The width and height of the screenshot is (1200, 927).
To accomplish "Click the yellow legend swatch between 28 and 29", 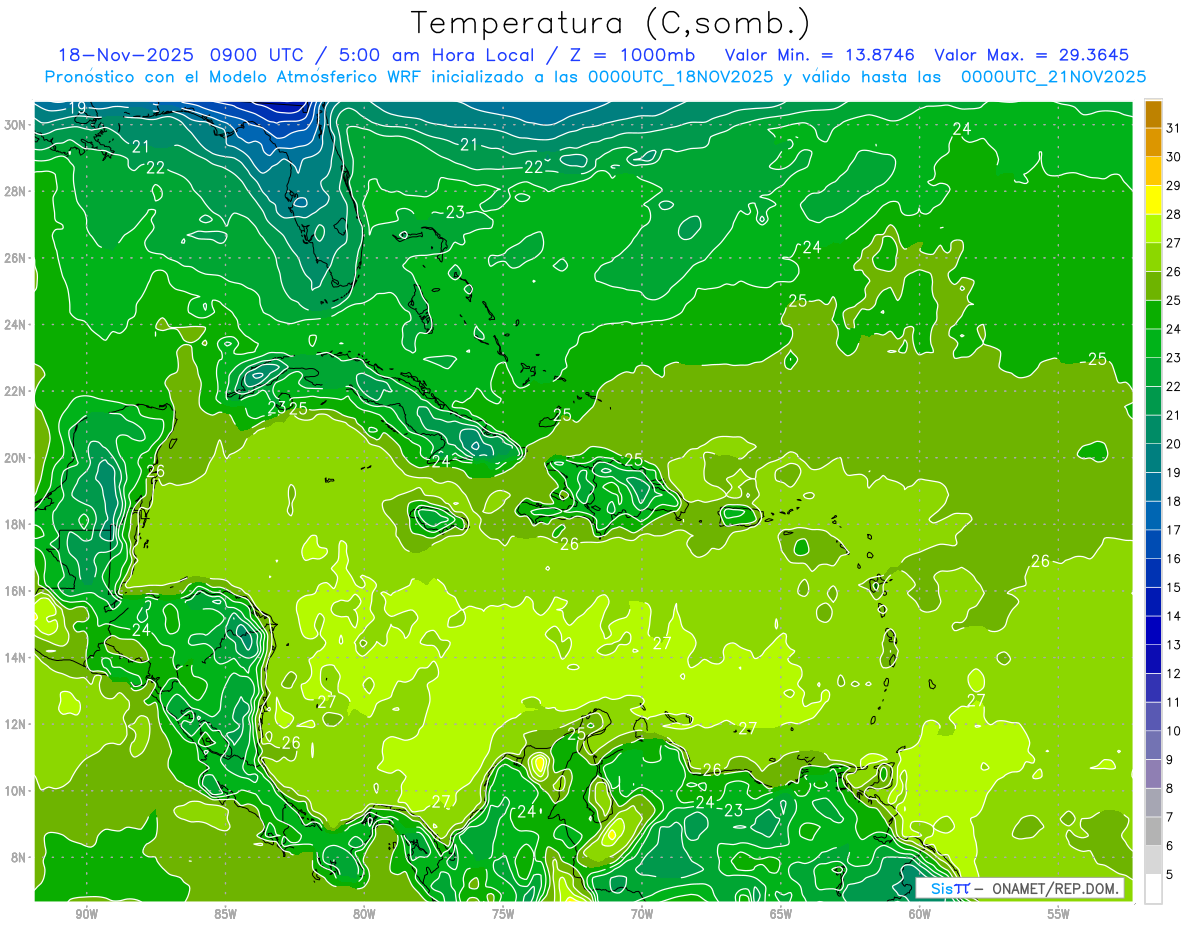I will coord(1153,200).
